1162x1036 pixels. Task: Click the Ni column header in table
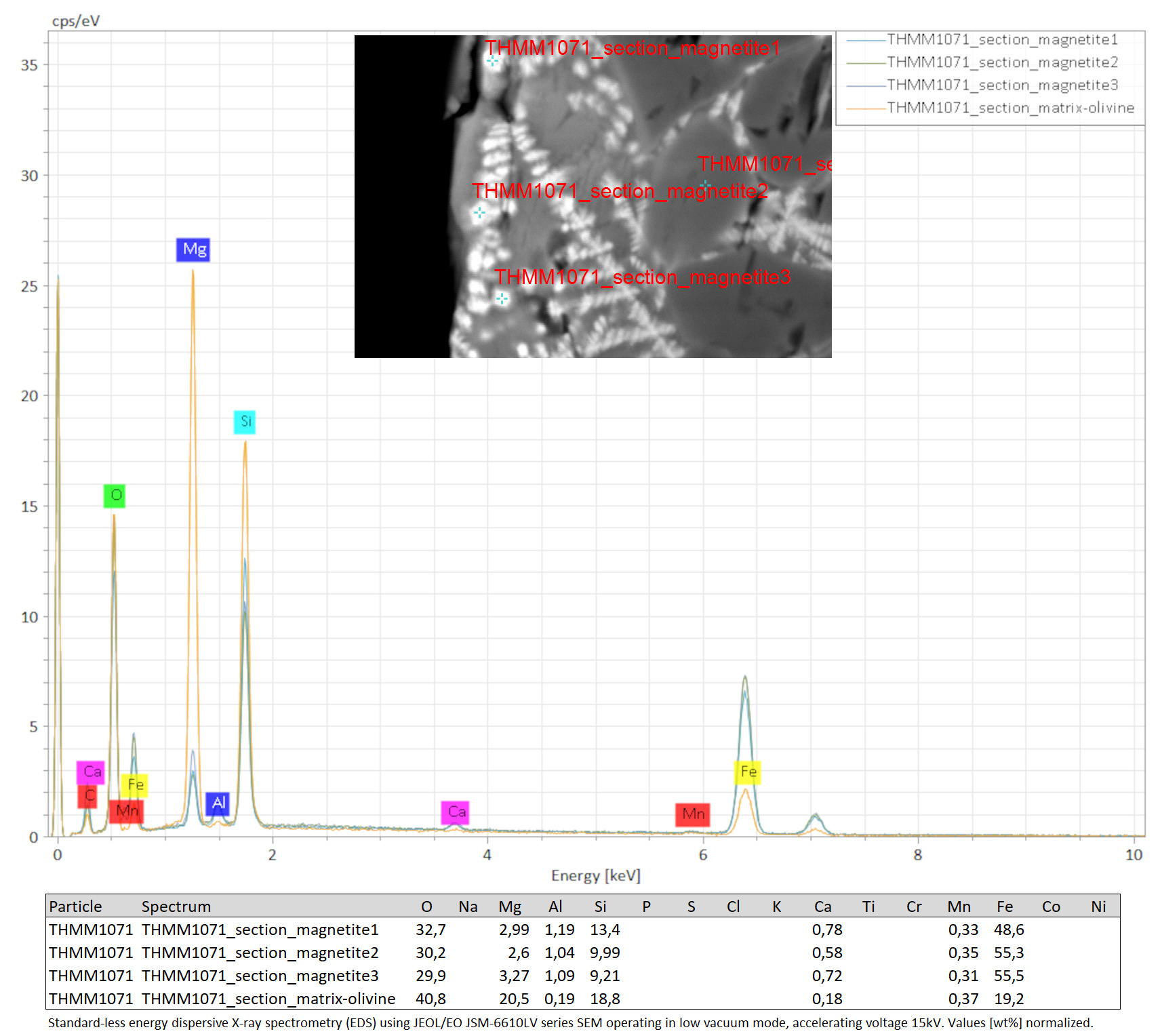point(1098,906)
